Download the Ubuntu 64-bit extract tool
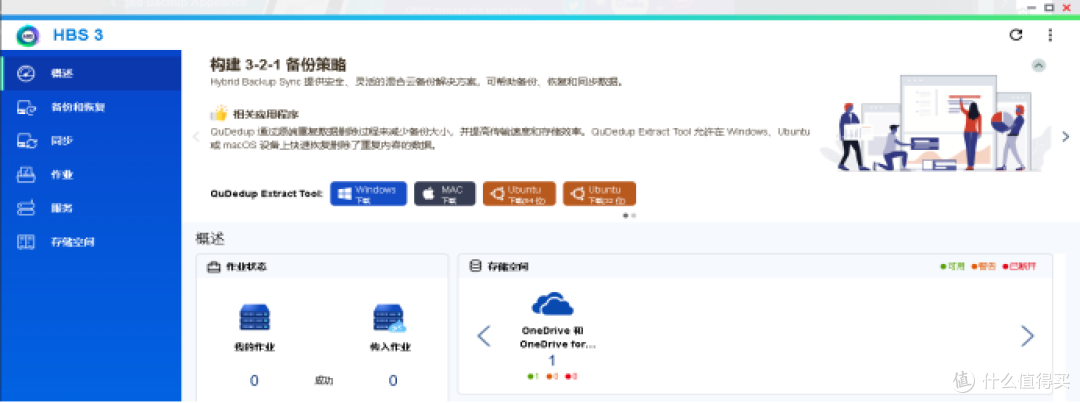The width and height of the screenshot is (1080, 403). coord(519,194)
